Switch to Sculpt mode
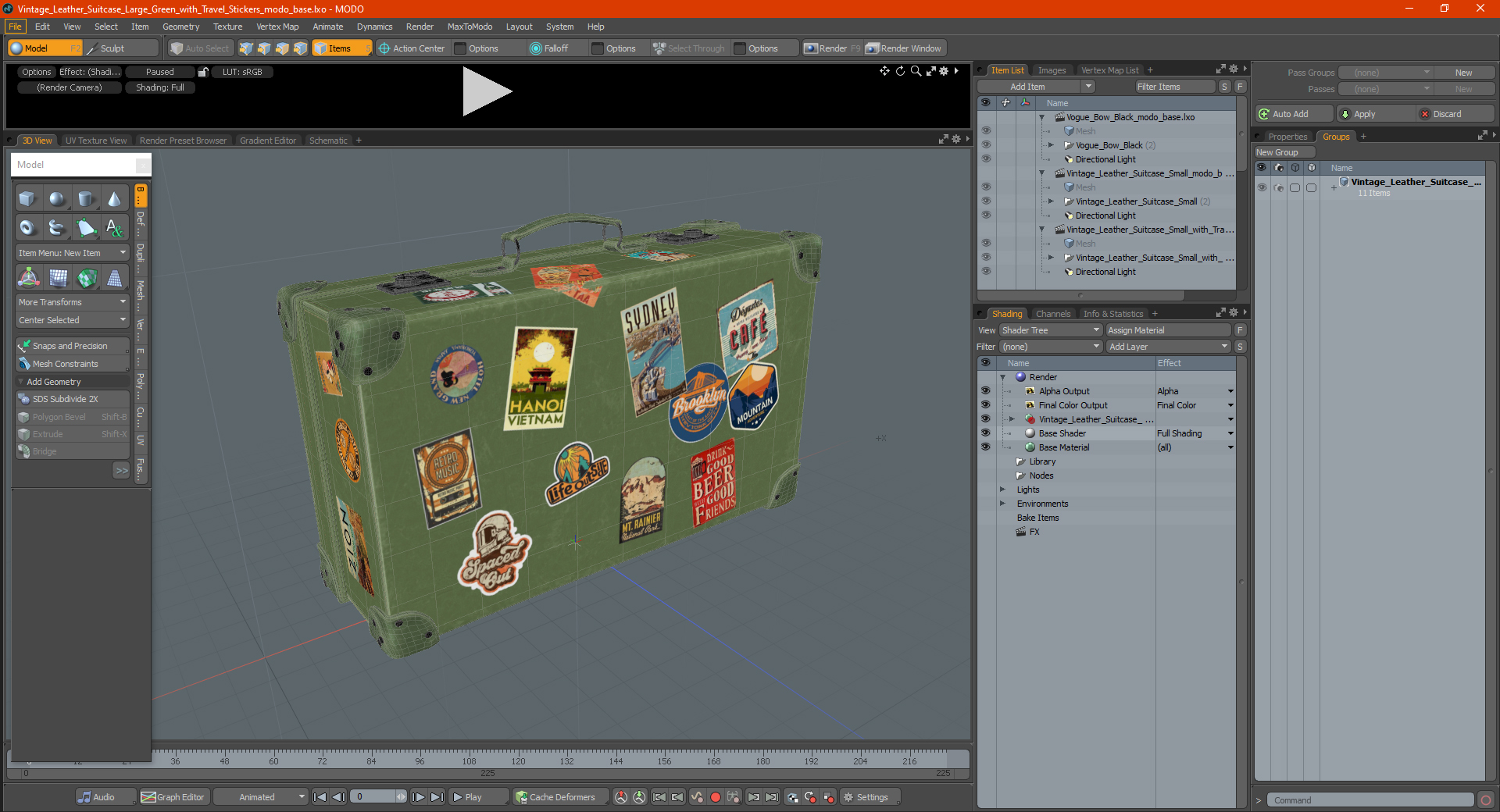The width and height of the screenshot is (1500, 812). pos(121,48)
